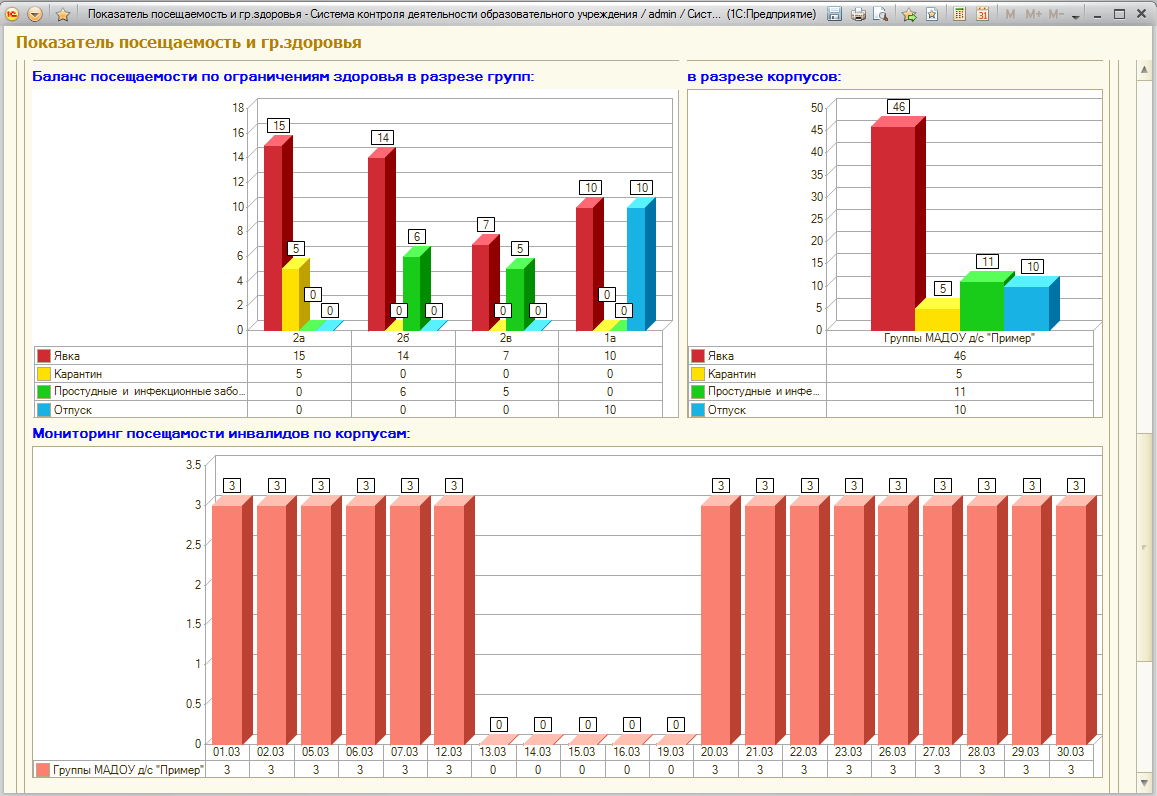The image size is (1157, 796).
Task: Click the scrollbar up arrow
Action: (1144, 70)
